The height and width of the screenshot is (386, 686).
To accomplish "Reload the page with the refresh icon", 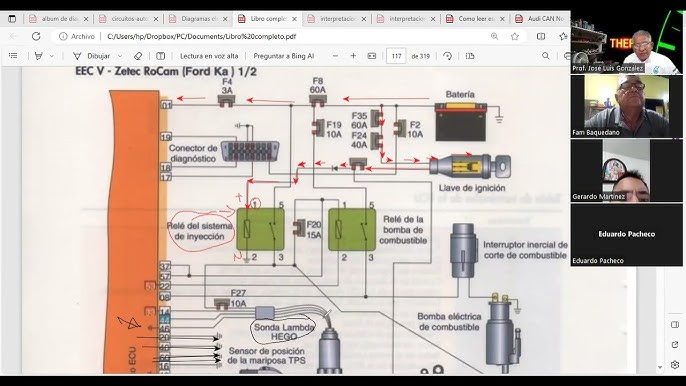I will pos(36,36).
